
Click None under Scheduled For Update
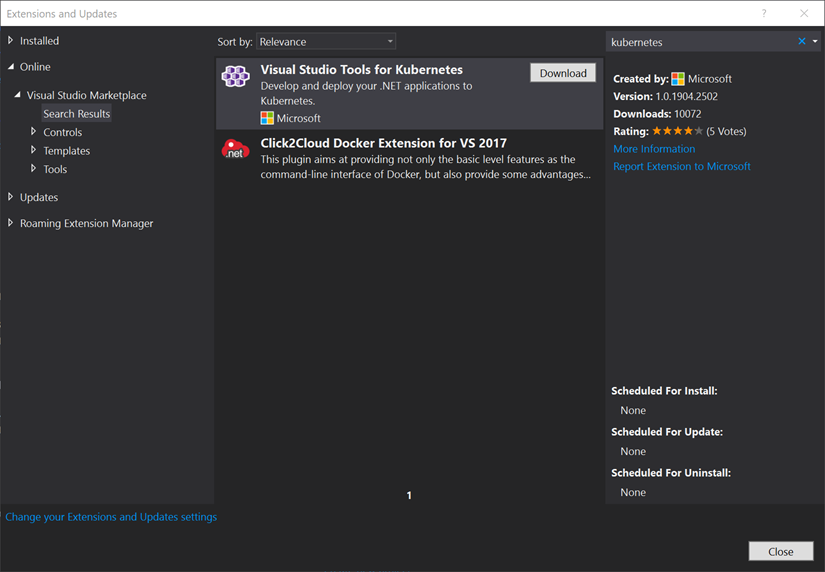633,451
